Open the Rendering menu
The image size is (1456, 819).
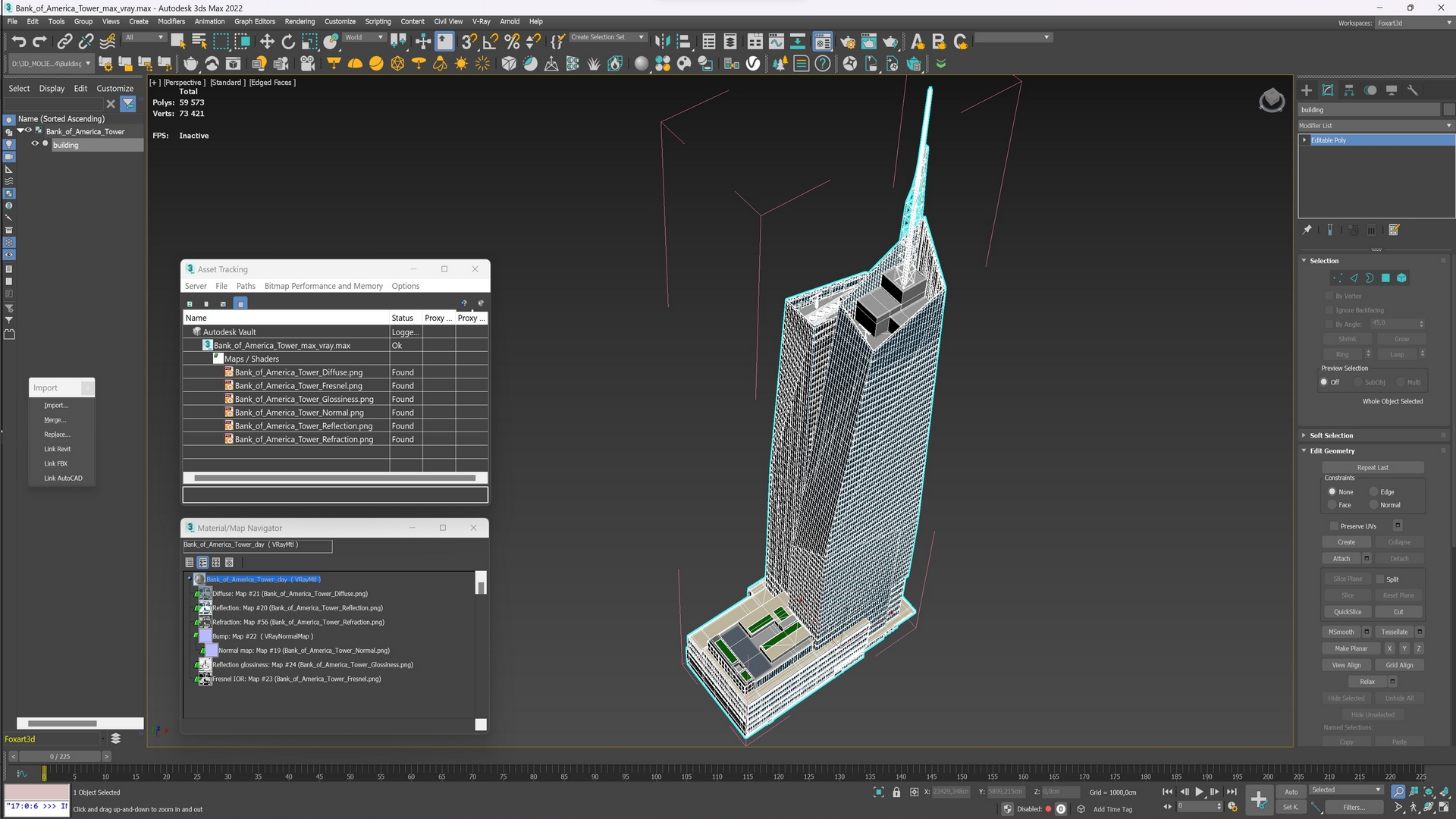pyautogui.click(x=300, y=21)
